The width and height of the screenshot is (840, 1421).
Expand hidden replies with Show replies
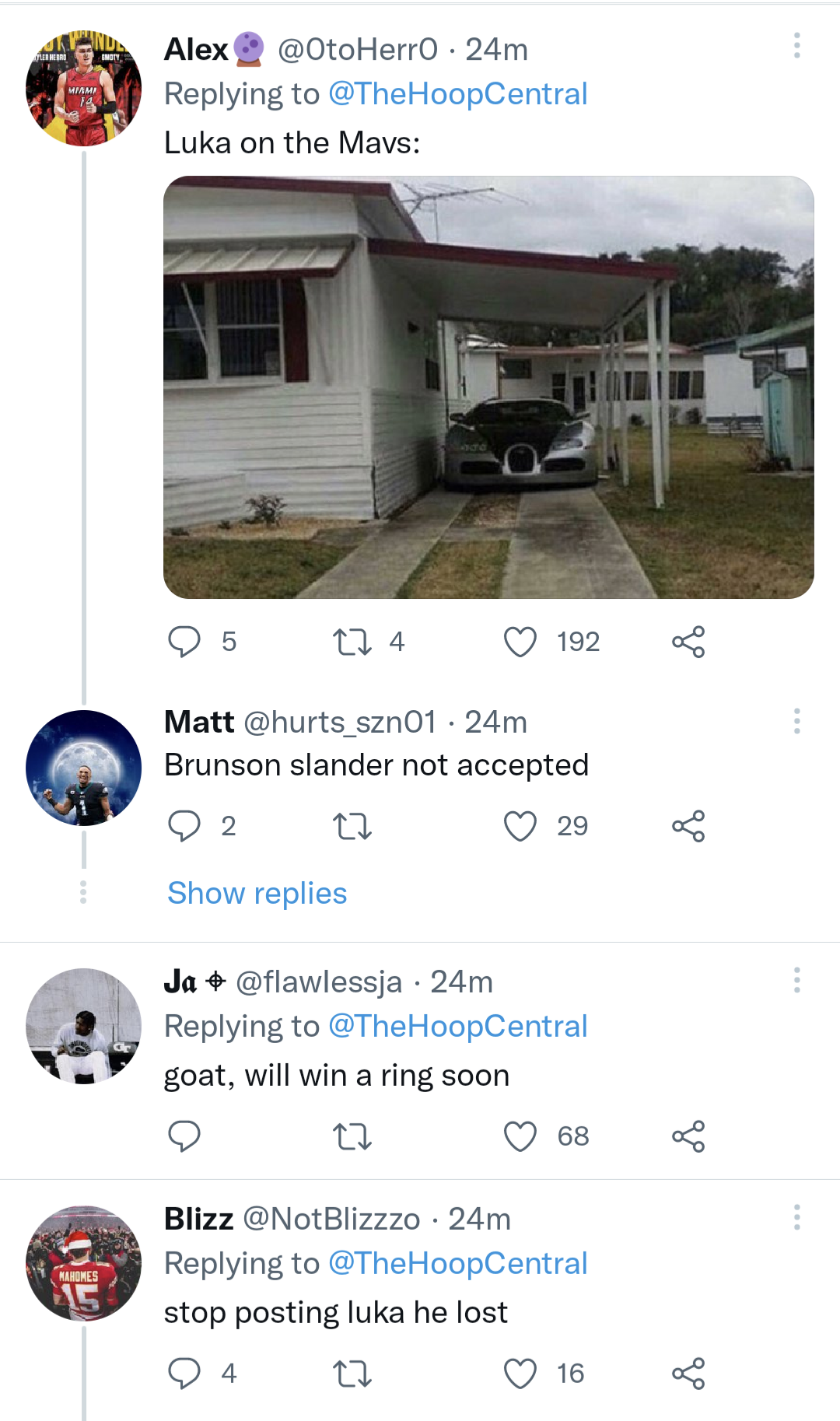[257, 894]
